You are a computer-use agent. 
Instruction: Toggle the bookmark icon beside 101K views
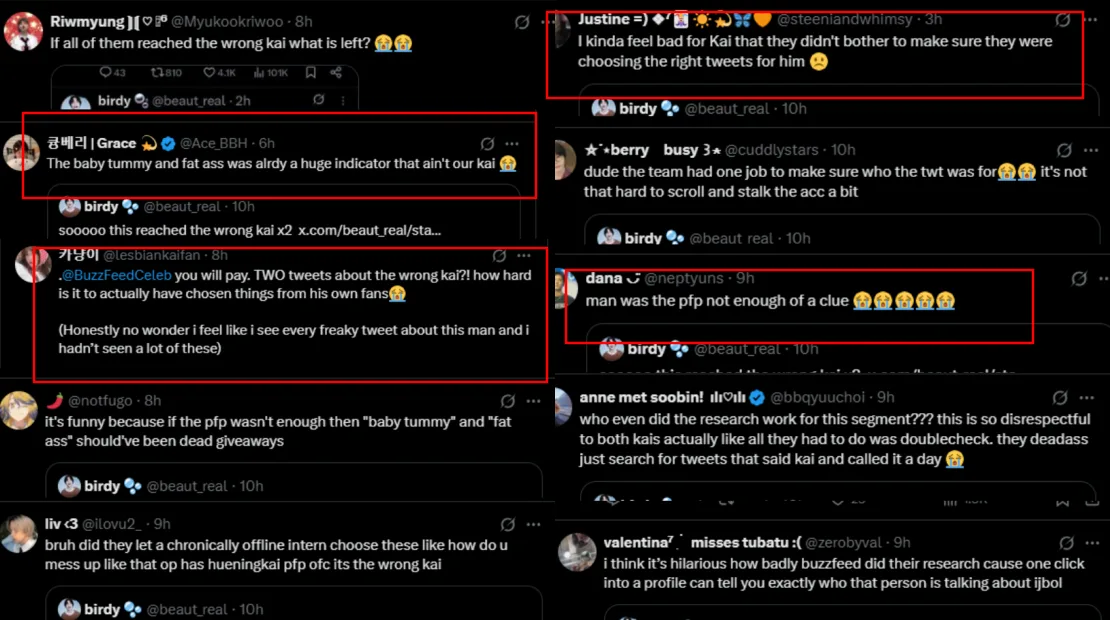[311, 72]
